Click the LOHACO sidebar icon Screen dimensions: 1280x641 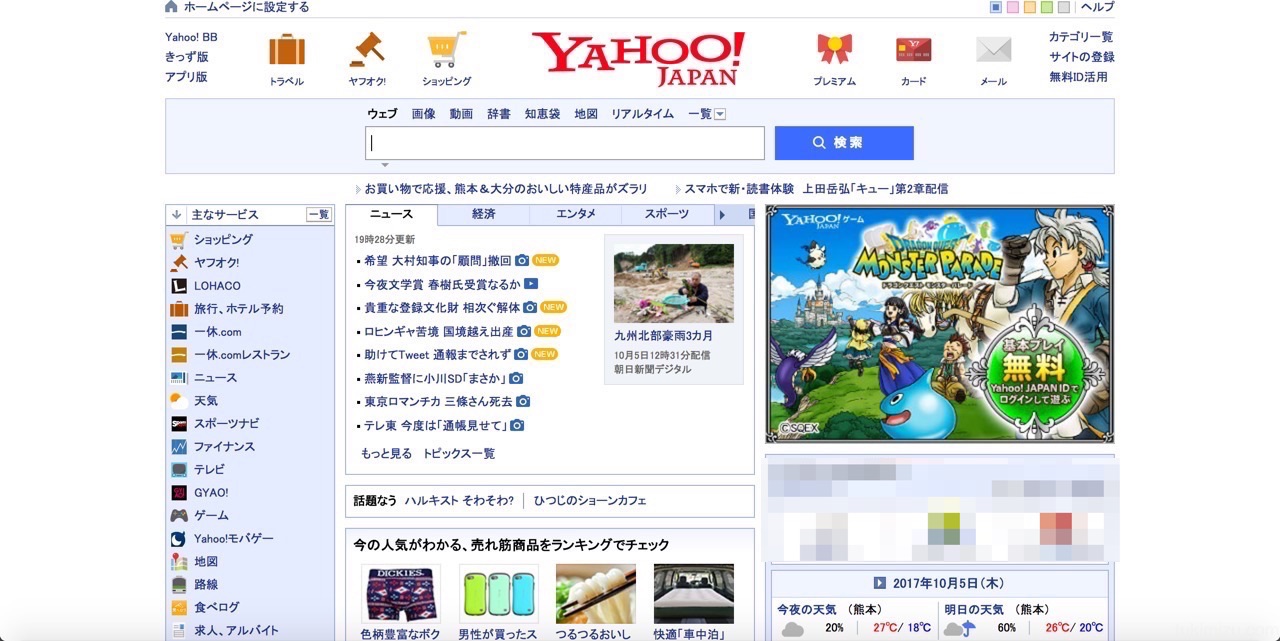pos(179,286)
